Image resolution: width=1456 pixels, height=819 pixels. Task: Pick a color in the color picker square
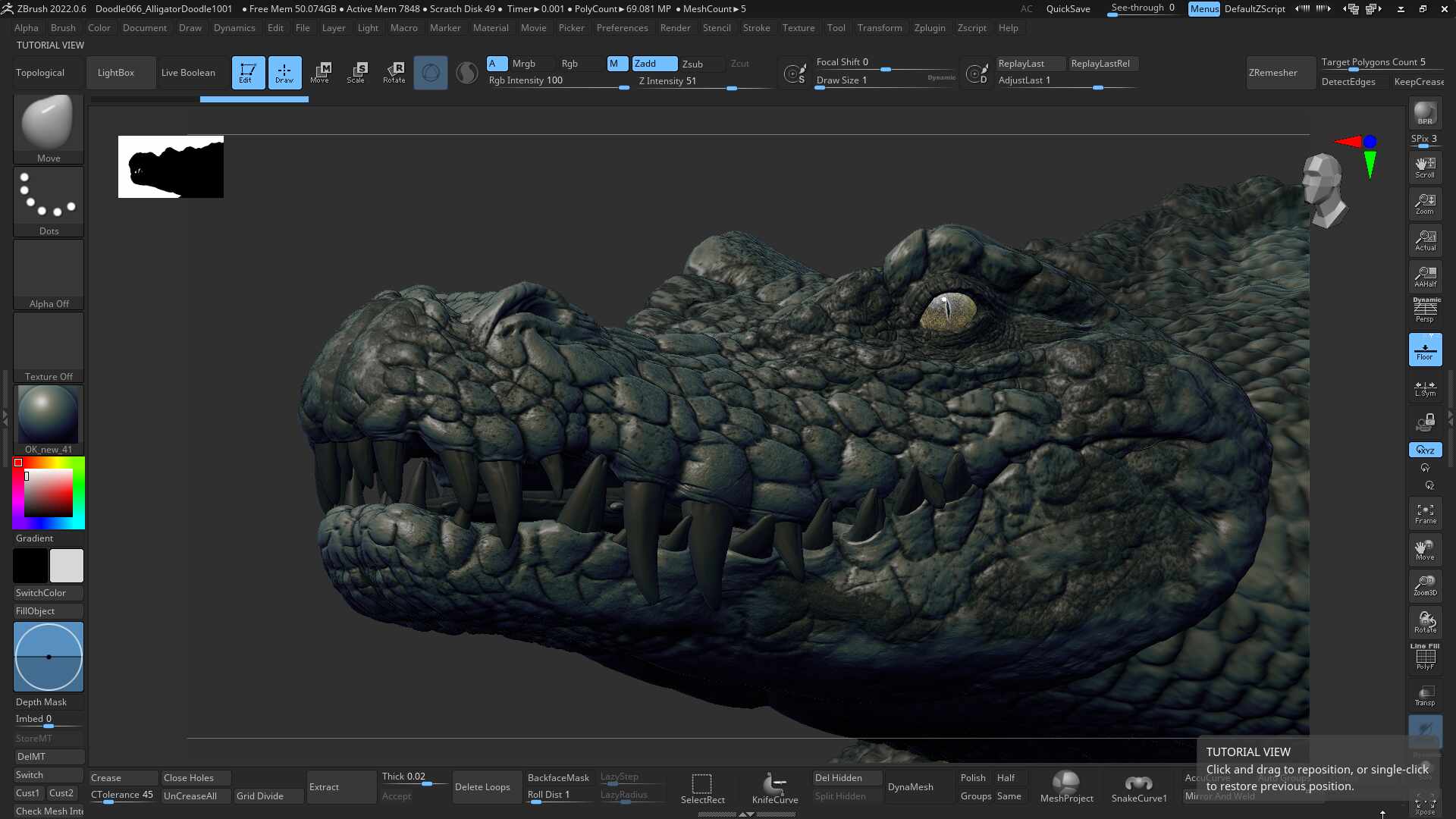49,493
